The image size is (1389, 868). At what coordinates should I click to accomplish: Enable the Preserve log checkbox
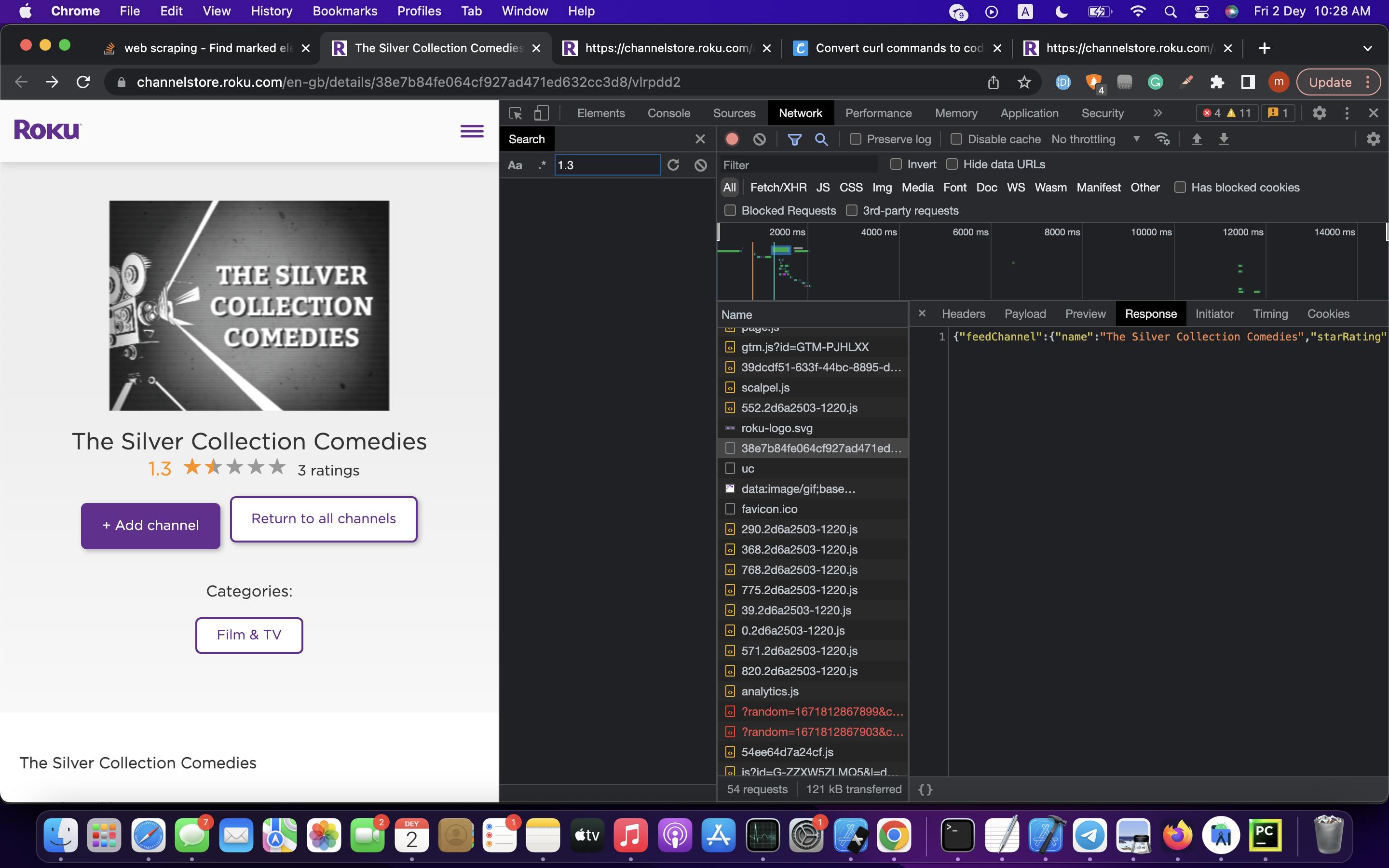point(855,139)
